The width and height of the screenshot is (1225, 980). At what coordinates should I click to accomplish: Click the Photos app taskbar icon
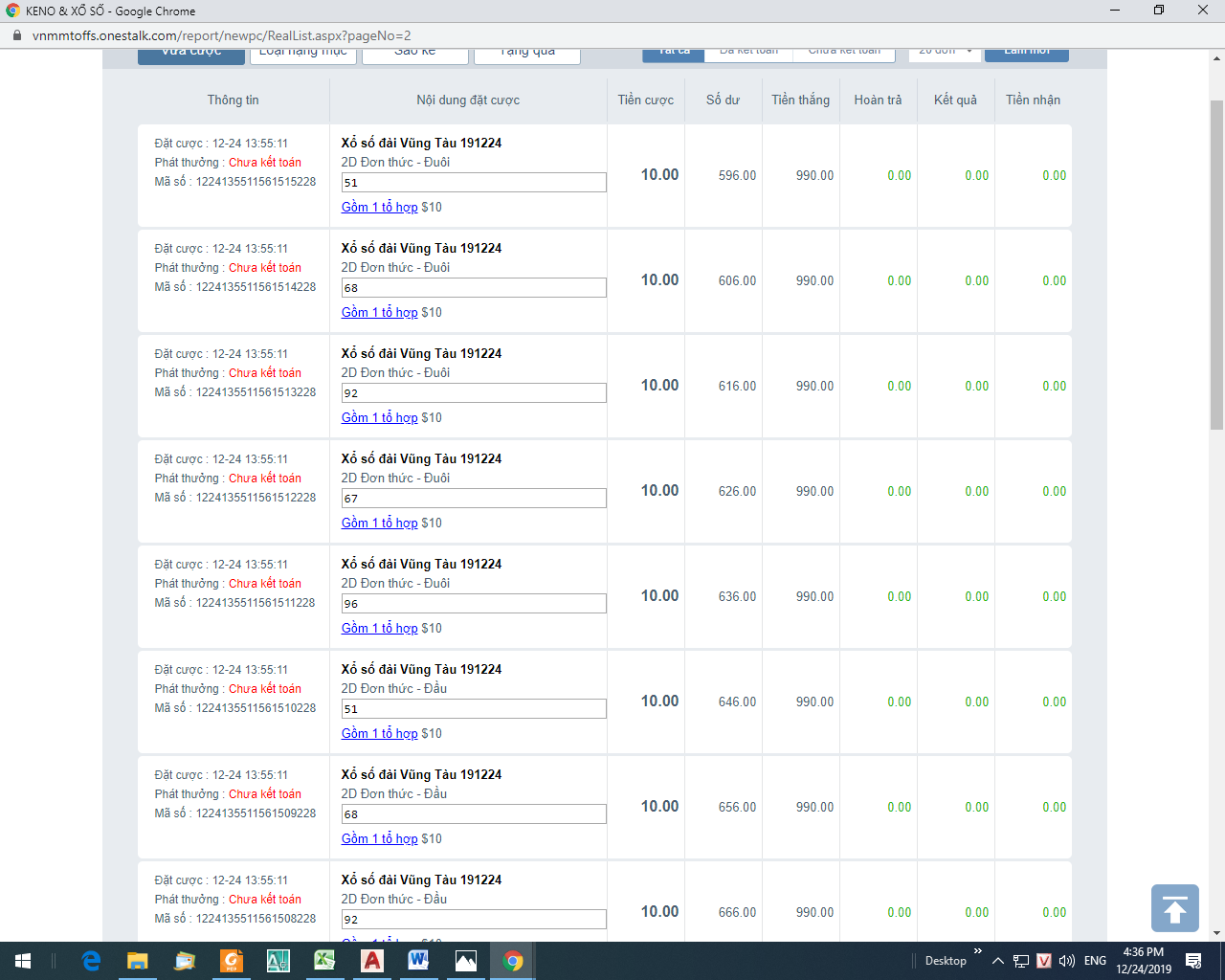pyautogui.click(x=465, y=961)
